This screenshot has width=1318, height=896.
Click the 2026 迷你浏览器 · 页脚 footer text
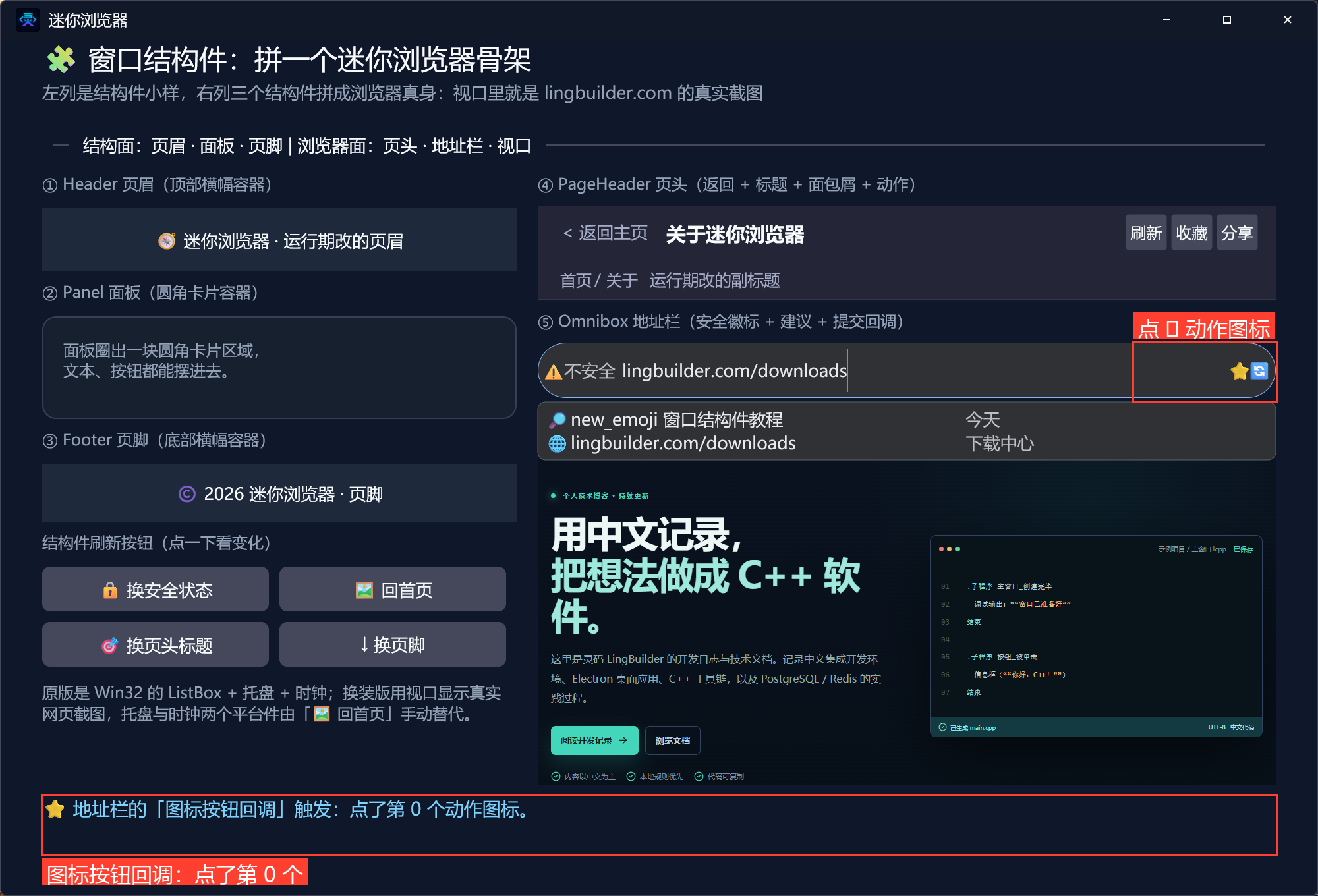click(293, 494)
